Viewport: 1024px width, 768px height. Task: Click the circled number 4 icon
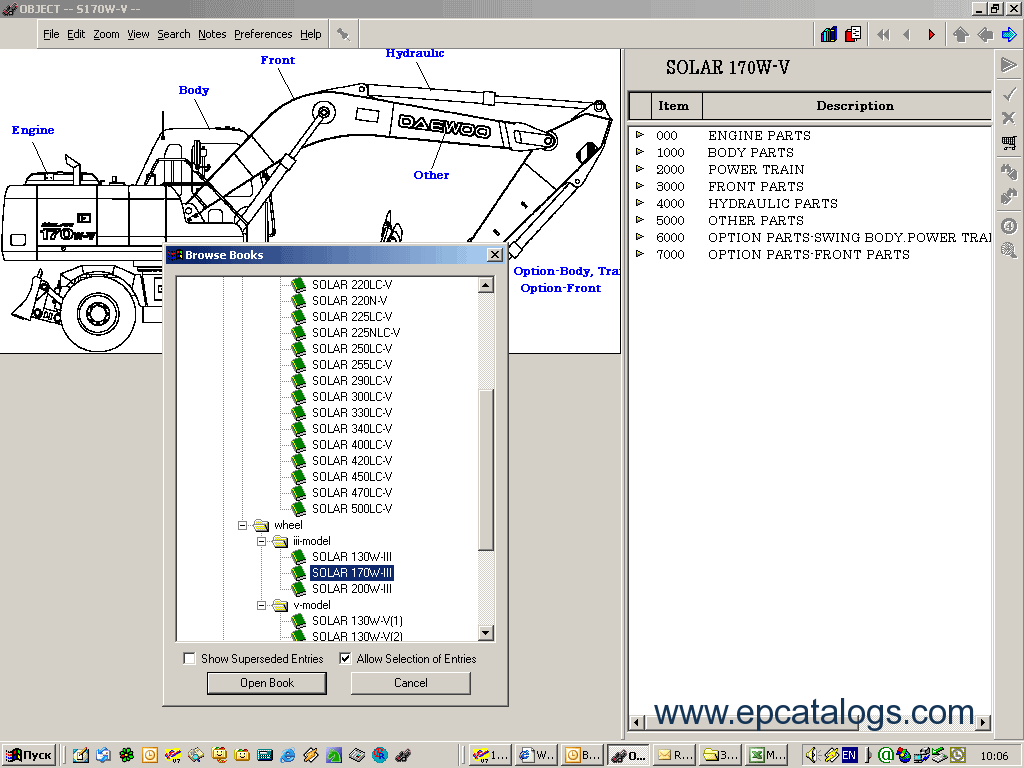pos(1009,225)
